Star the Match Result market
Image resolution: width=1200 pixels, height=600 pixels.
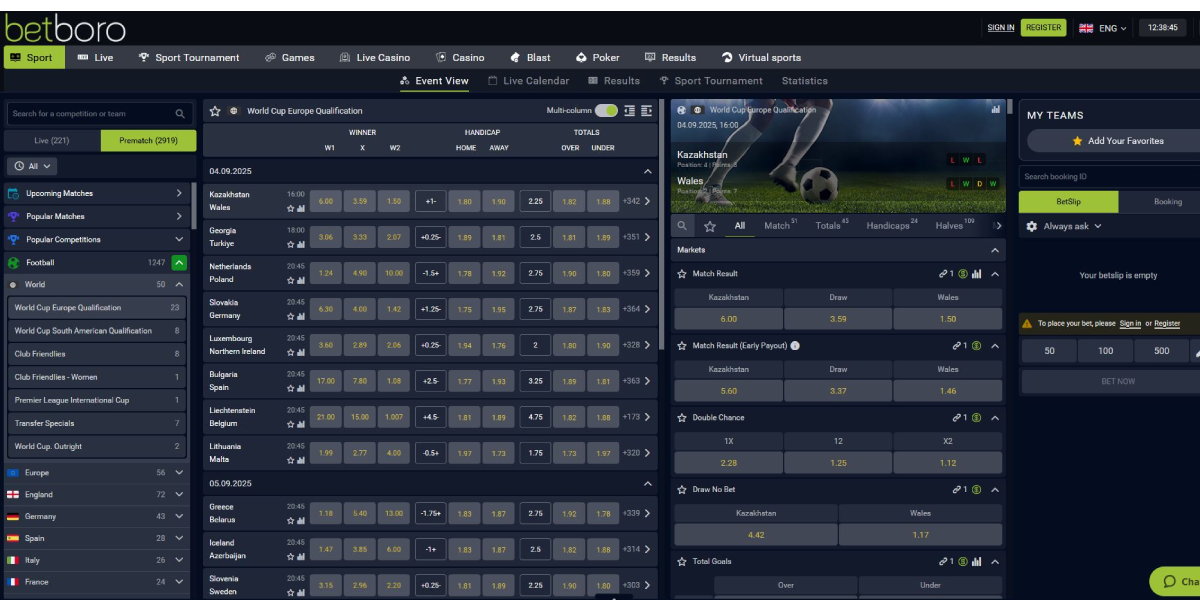[682, 274]
